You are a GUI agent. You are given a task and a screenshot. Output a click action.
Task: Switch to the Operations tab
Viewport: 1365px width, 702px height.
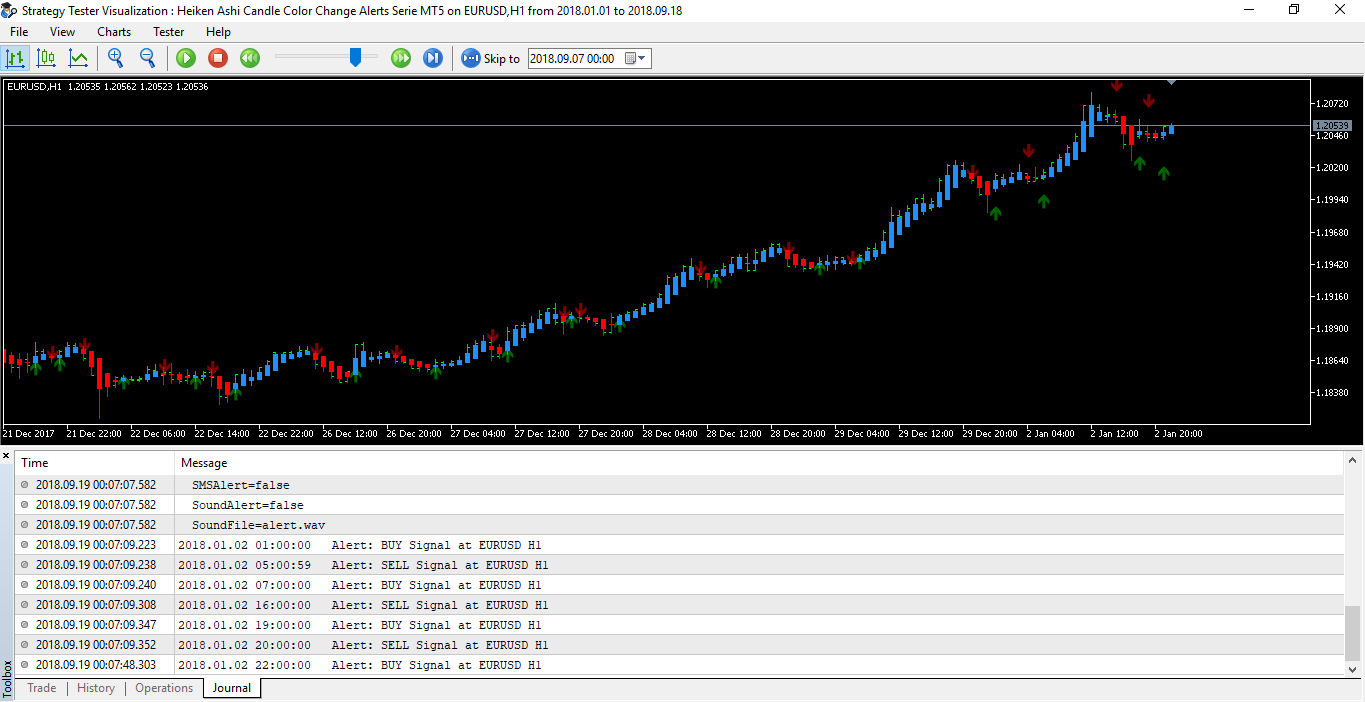(164, 688)
